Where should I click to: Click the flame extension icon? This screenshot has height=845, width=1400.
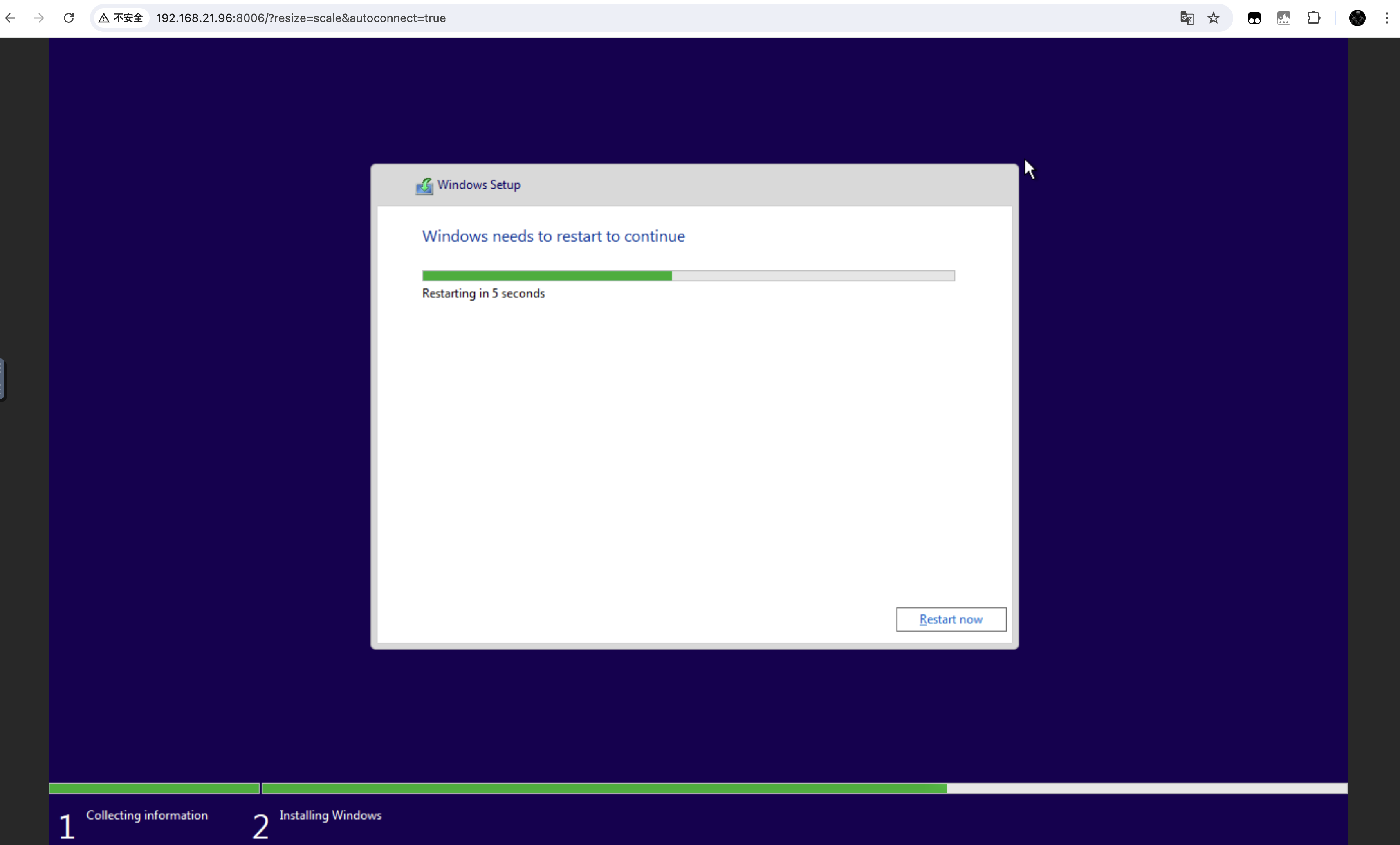click(1283, 18)
